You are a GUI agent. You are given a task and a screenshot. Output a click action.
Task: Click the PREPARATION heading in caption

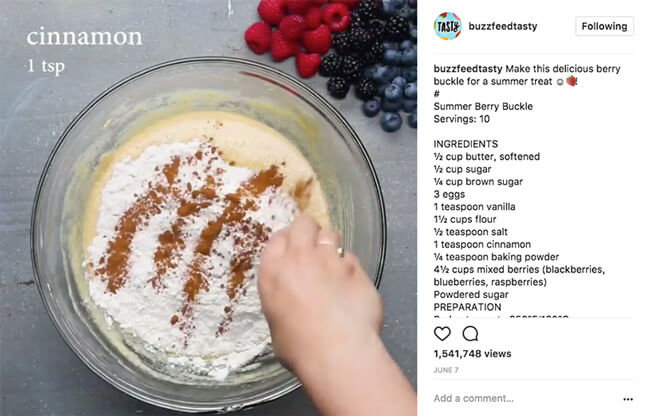click(467, 307)
